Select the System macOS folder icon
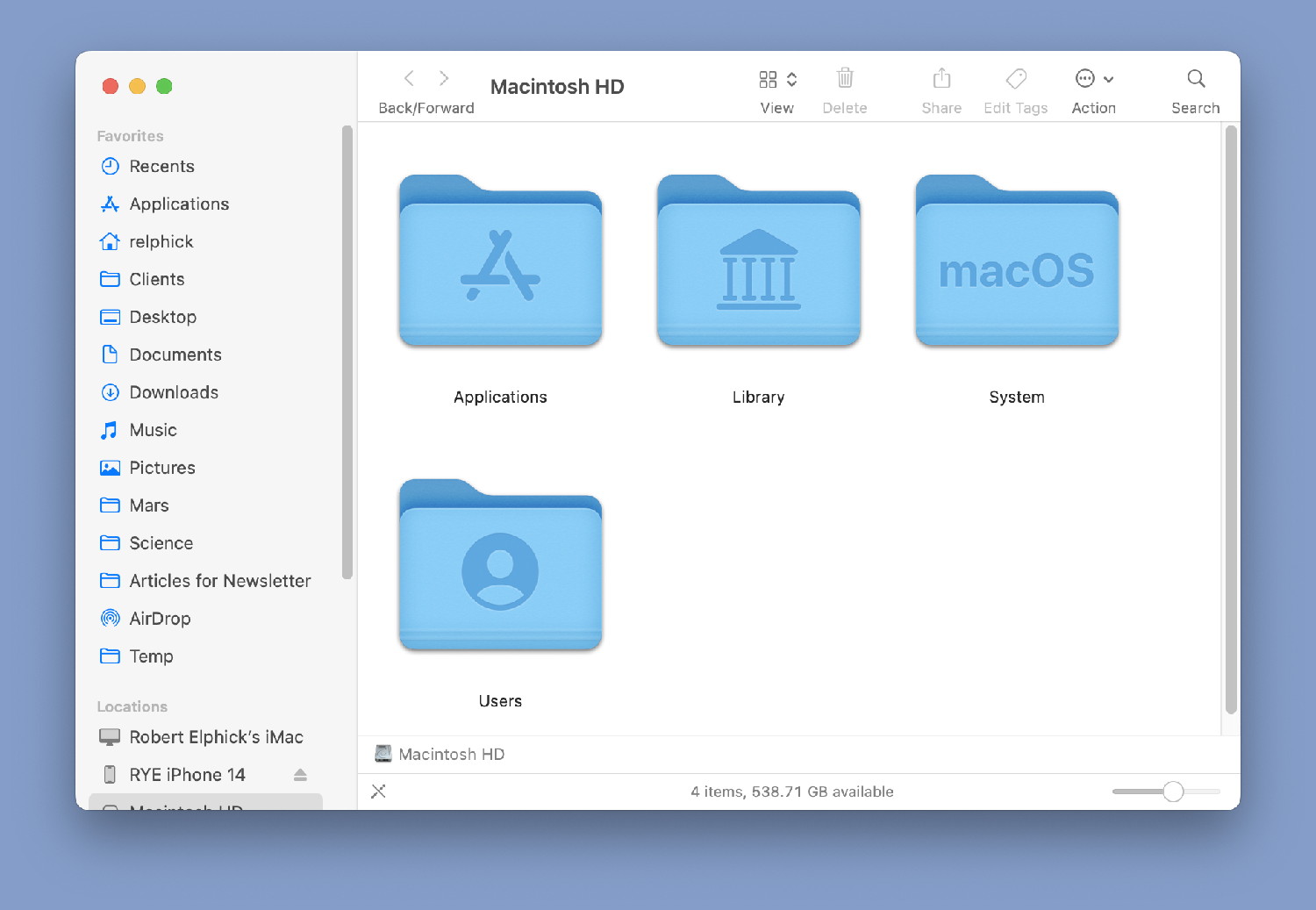The height and width of the screenshot is (910, 1316). coord(1017,261)
